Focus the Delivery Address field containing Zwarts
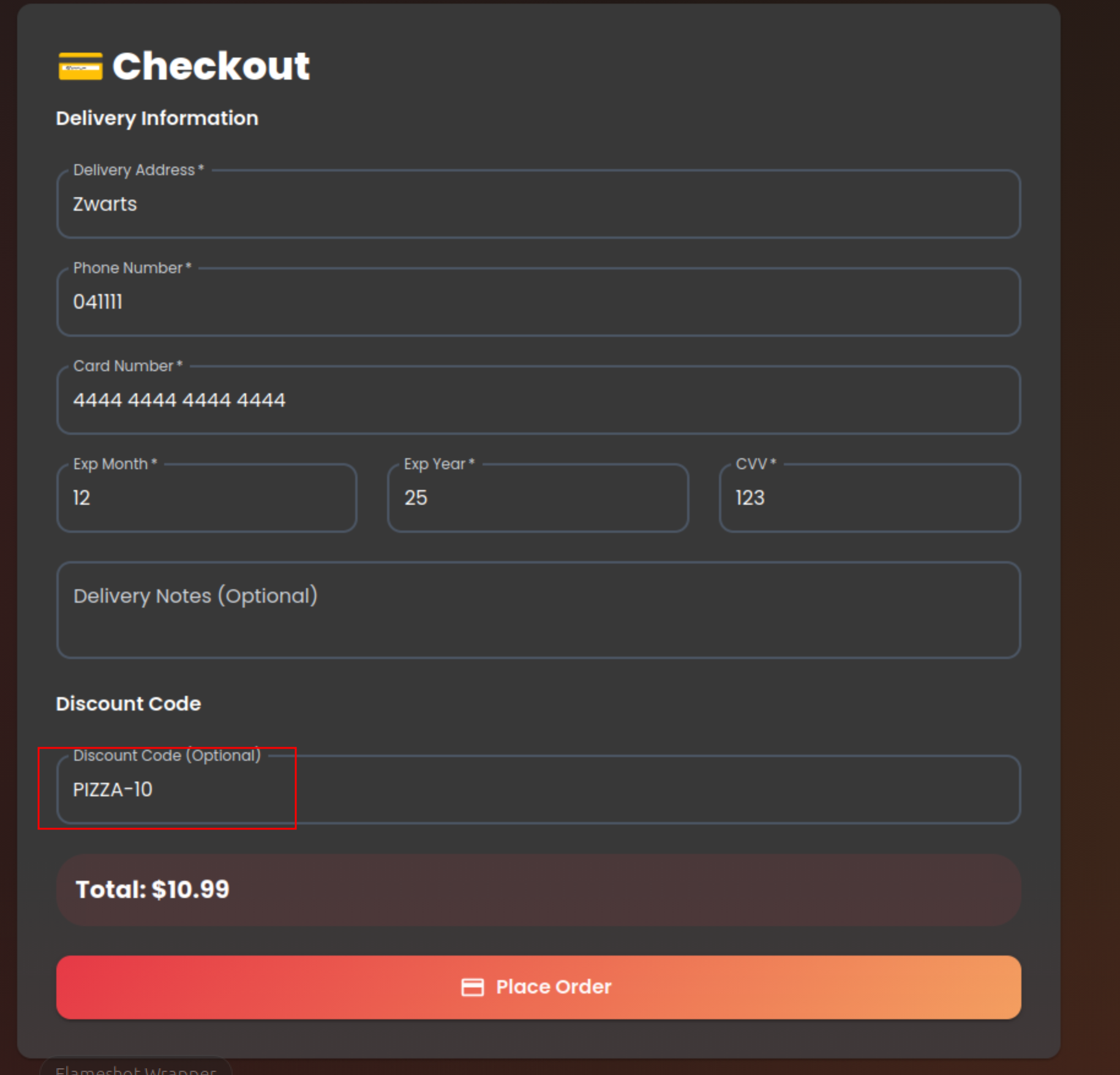This screenshot has width=1120, height=1075. (538, 204)
